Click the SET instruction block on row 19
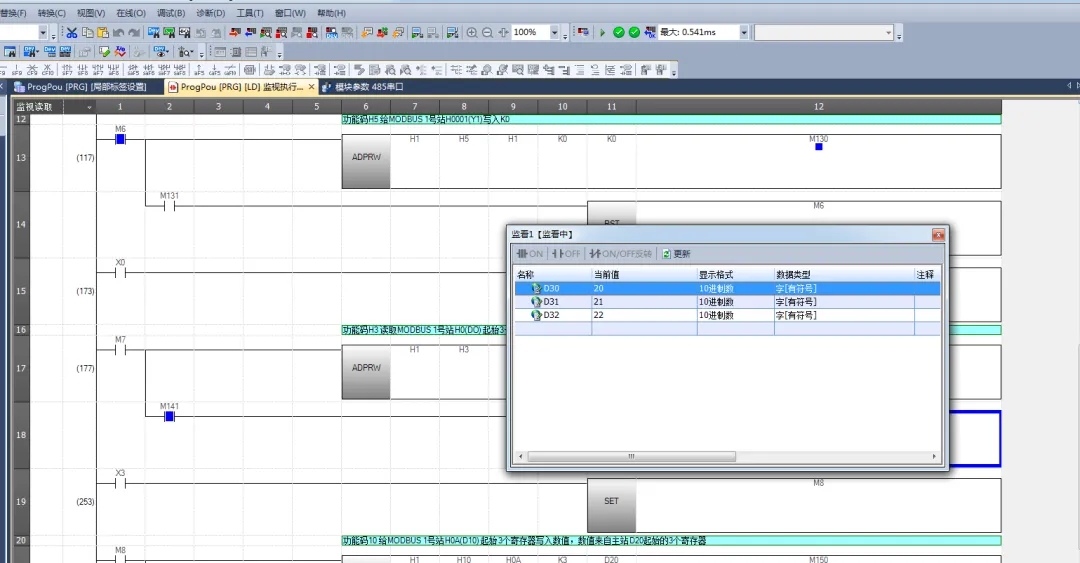The image size is (1080, 563). point(611,501)
